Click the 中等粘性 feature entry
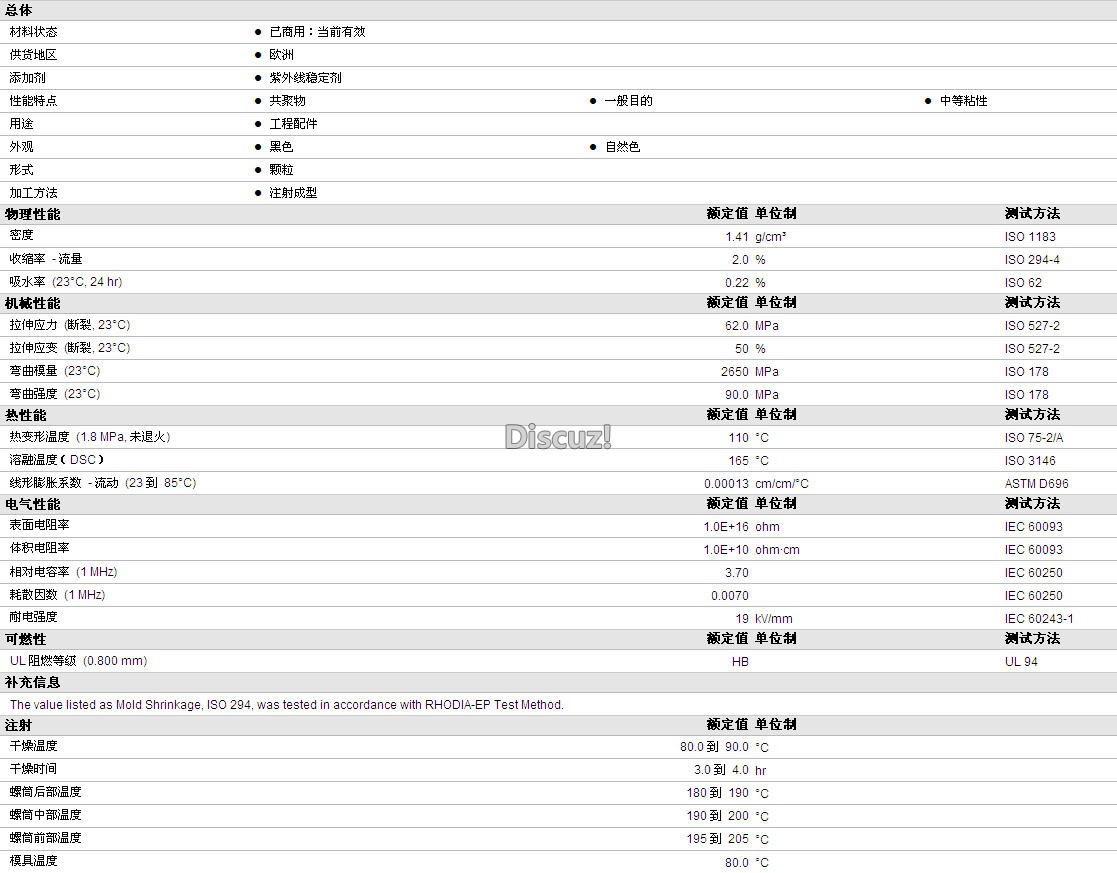The width and height of the screenshot is (1117, 873). click(963, 101)
